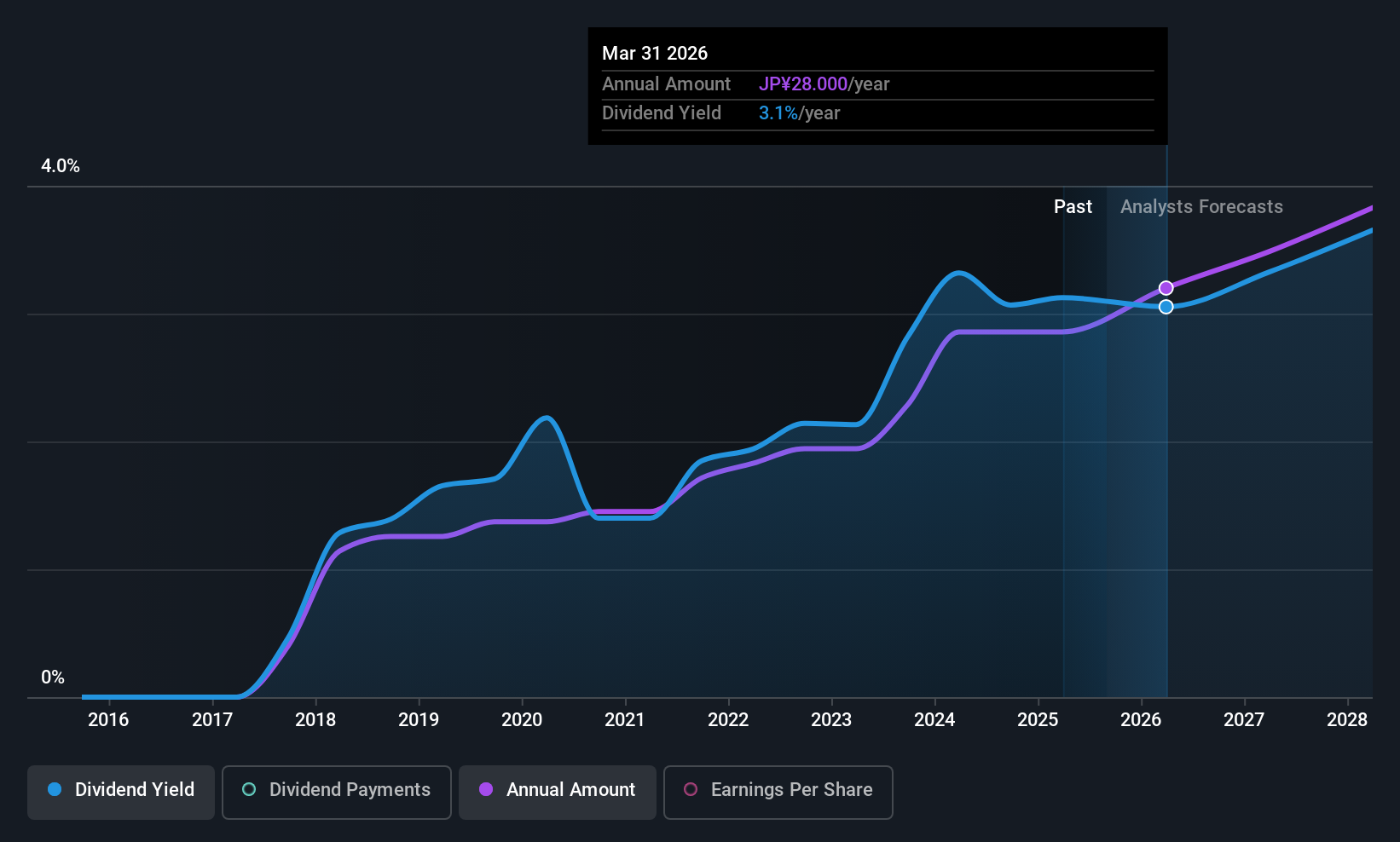This screenshot has height=842, width=1400.
Task: Click the 2028 x-axis label
Action: click(x=1347, y=720)
